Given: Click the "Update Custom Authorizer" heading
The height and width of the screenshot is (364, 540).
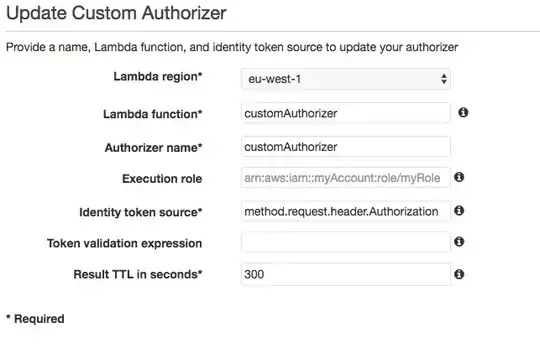Looking at the screenshot, I should coord(116,13).
